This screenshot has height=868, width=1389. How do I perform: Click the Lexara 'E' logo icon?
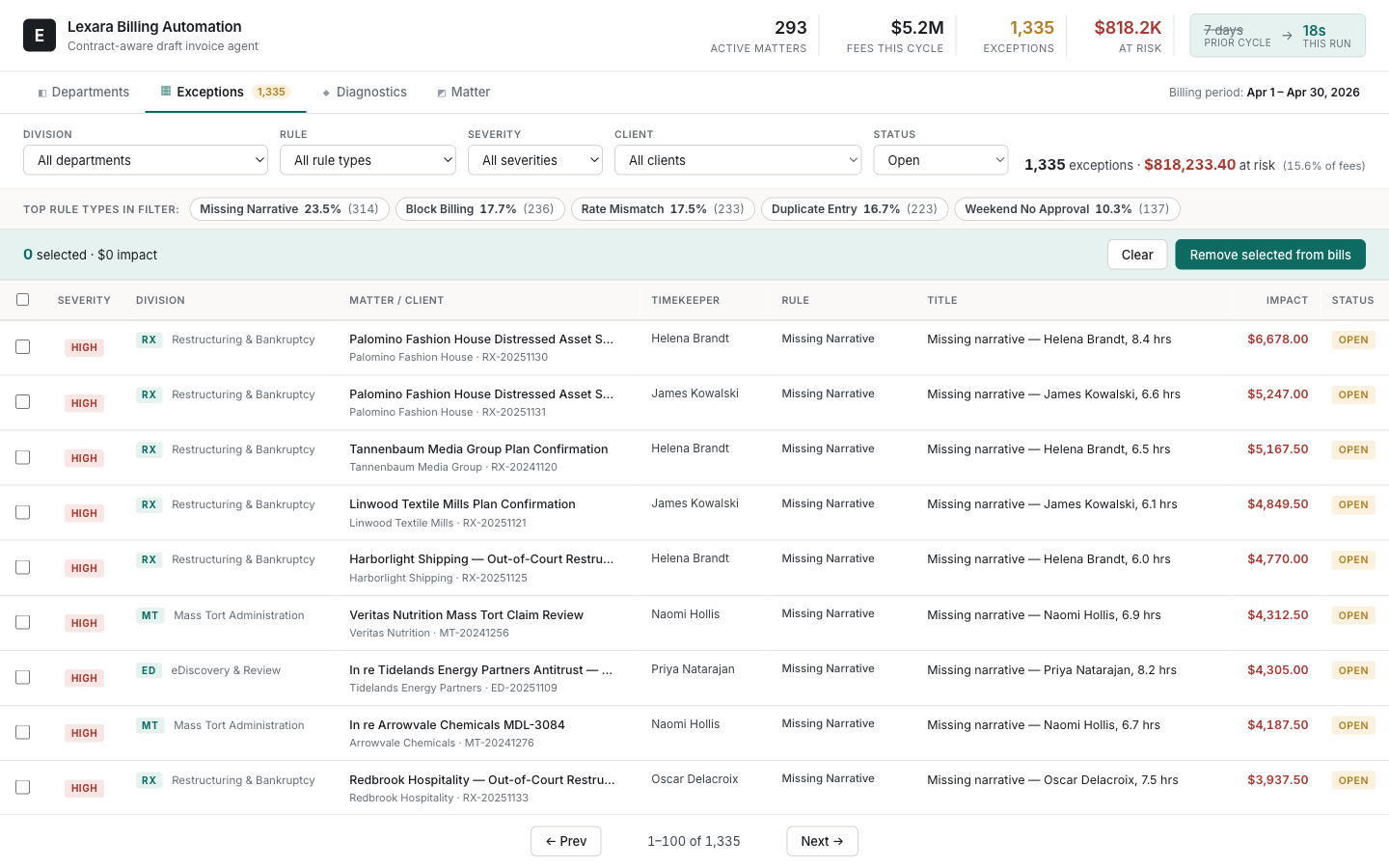click(x=40, y=36)
